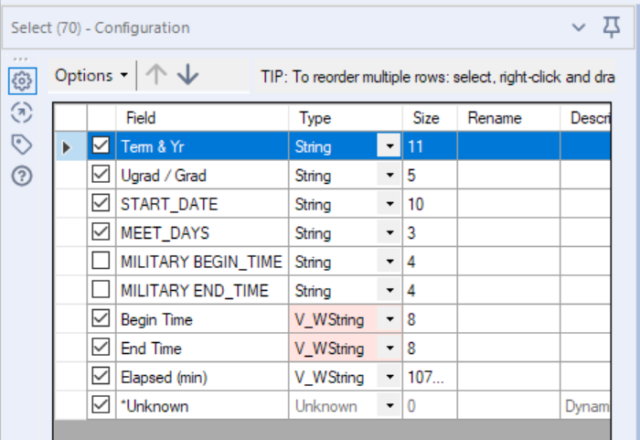Open the Annotation tag icon tab
The height and width of the screenshot is (440, 640).
click(22, 144)
